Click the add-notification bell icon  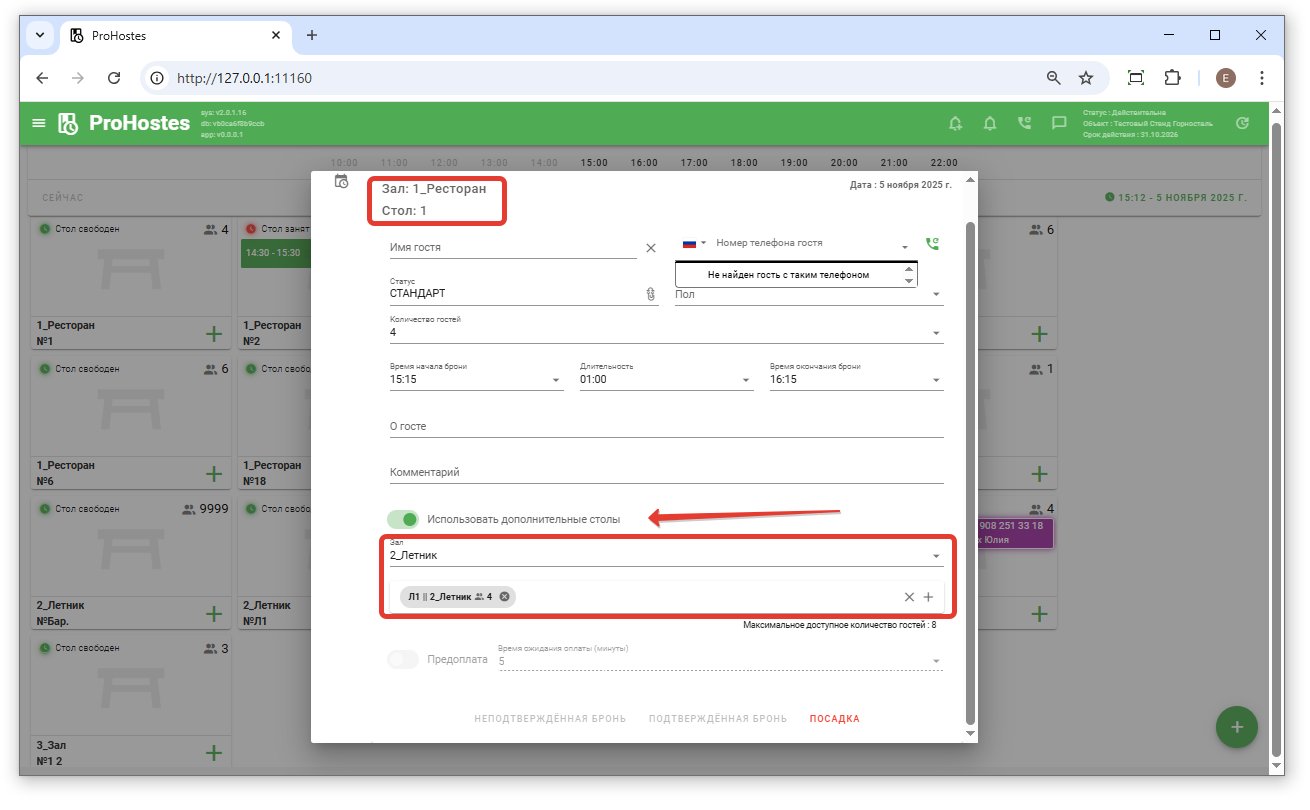tap(956, 124)
